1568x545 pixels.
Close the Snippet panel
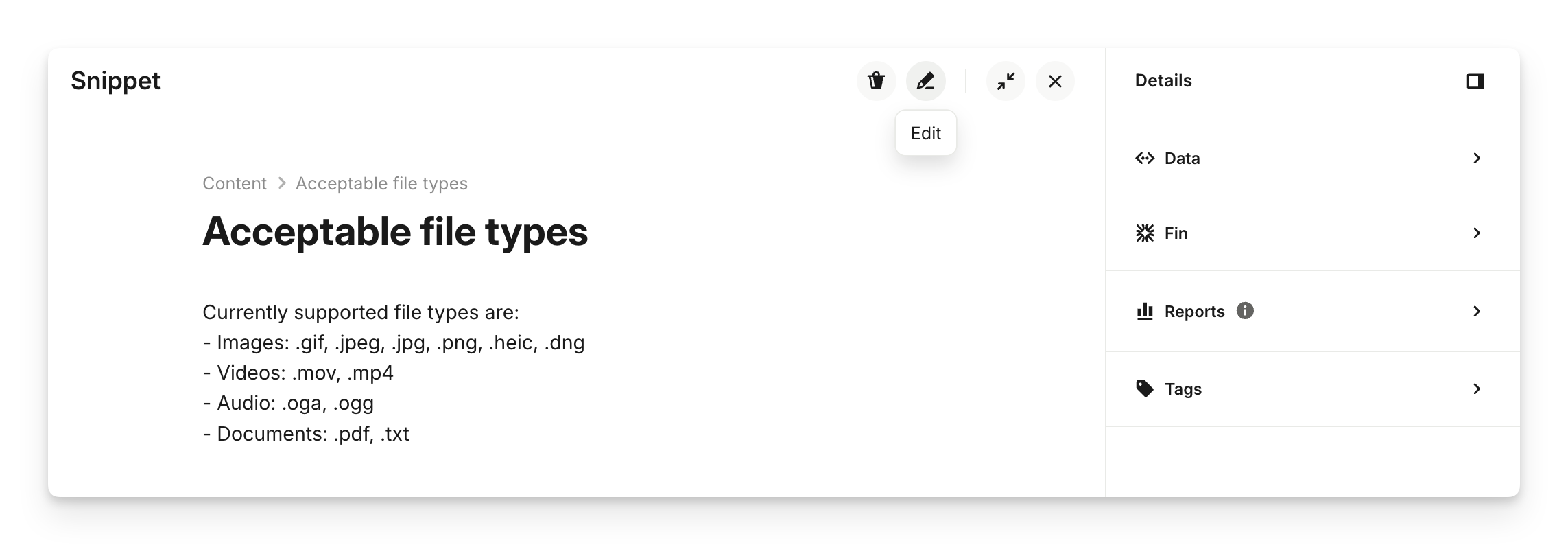[x=1055, y=81]
